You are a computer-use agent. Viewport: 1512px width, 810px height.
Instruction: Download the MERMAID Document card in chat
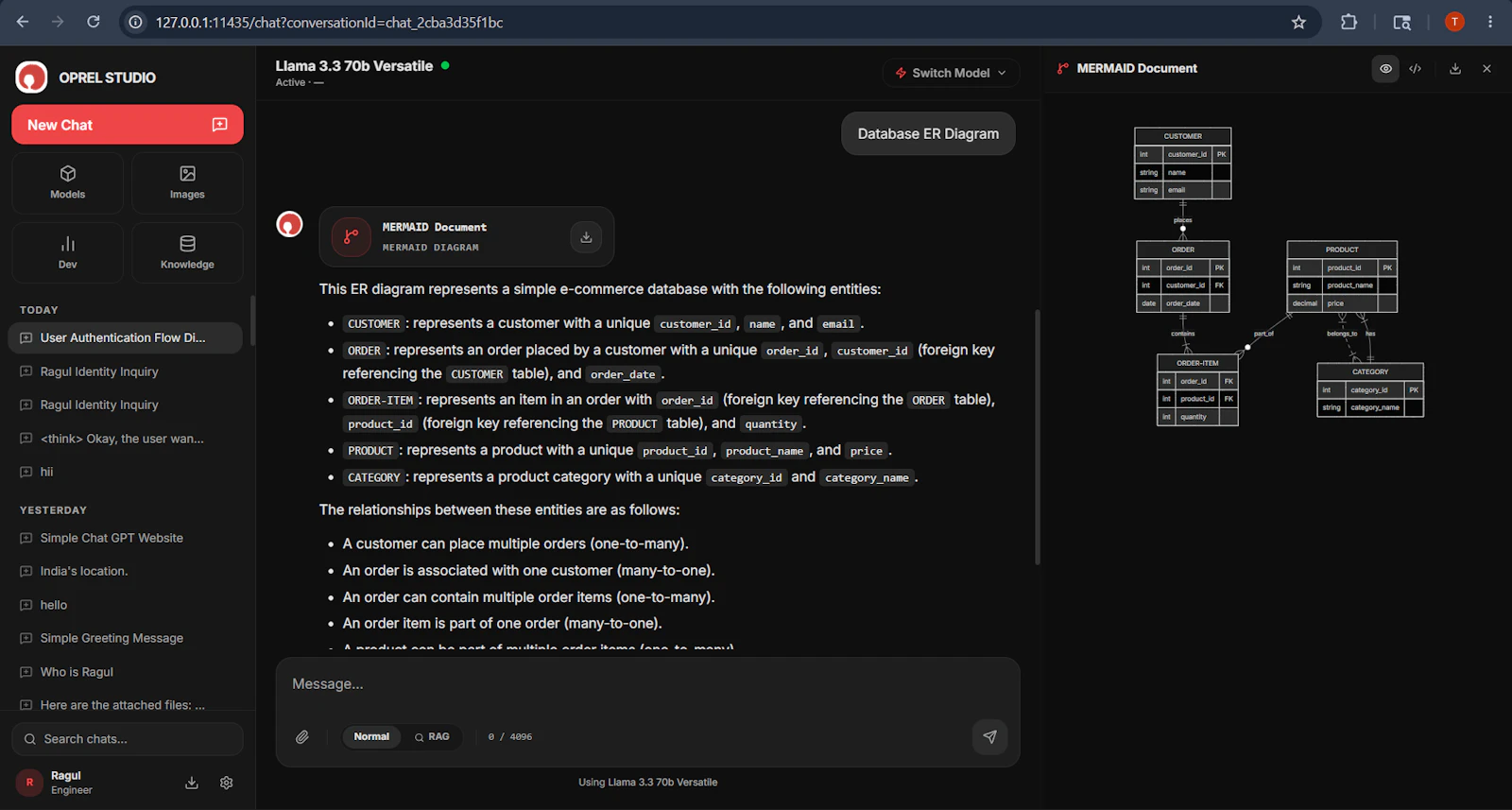586,237
